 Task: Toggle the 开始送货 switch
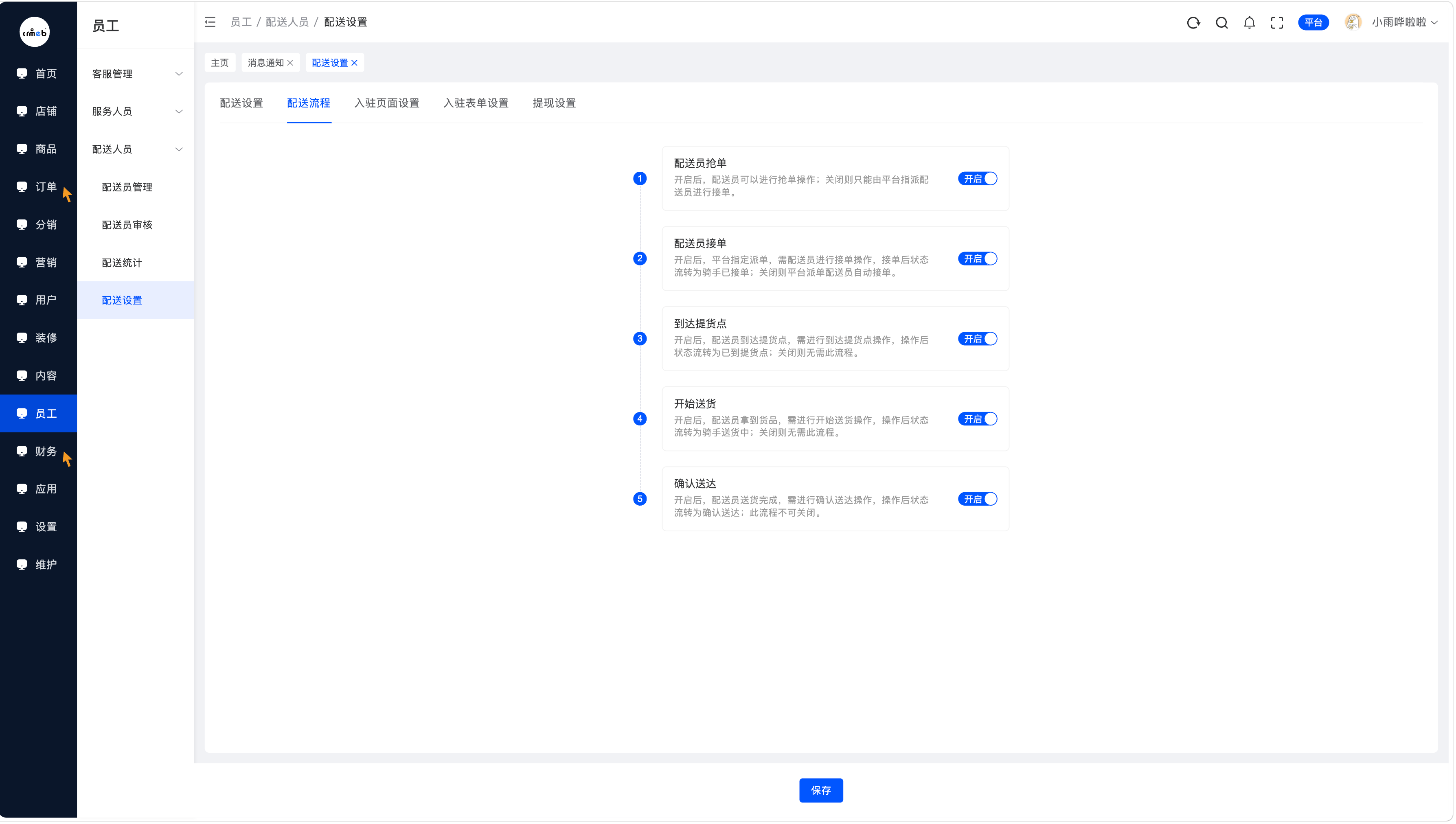977,419
